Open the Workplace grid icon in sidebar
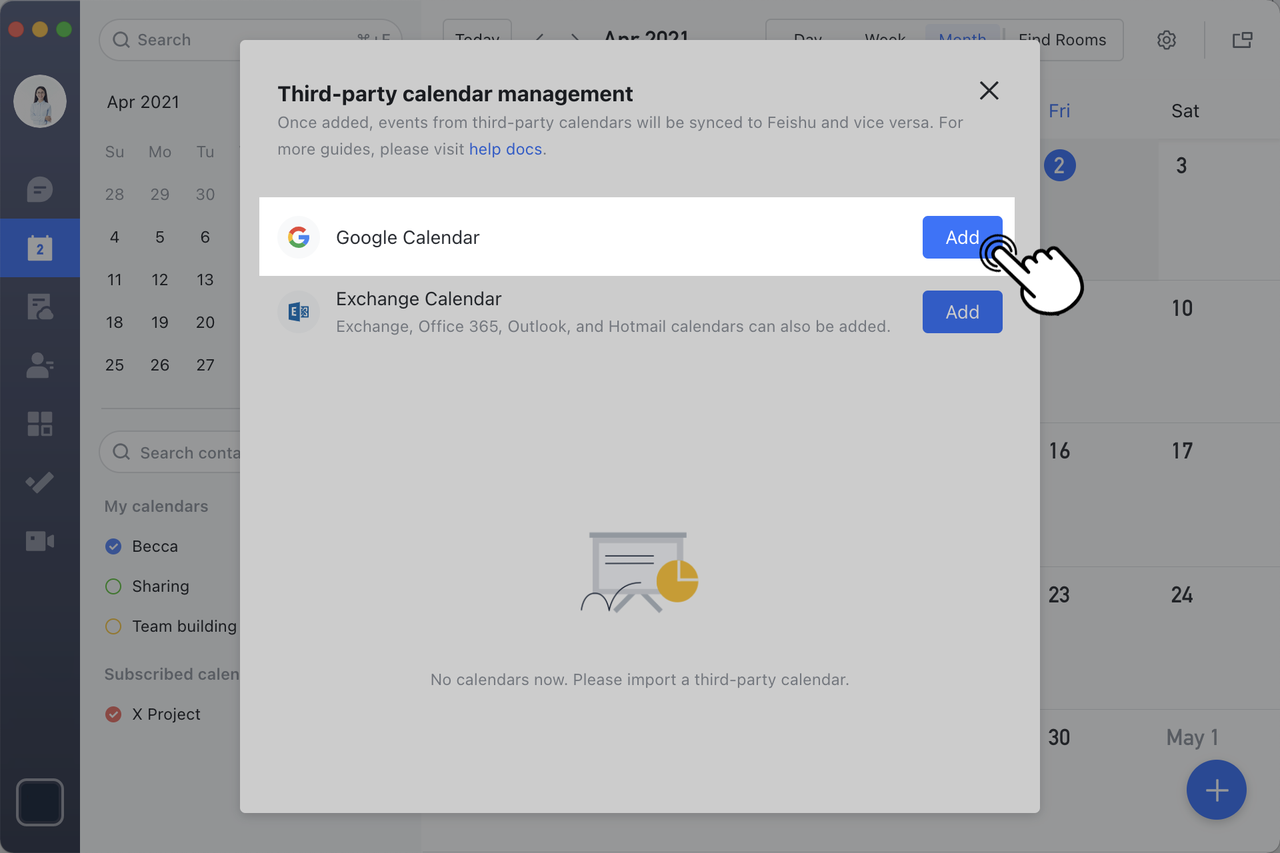This screenshot has height=853, width=1280. pos(40,424)
